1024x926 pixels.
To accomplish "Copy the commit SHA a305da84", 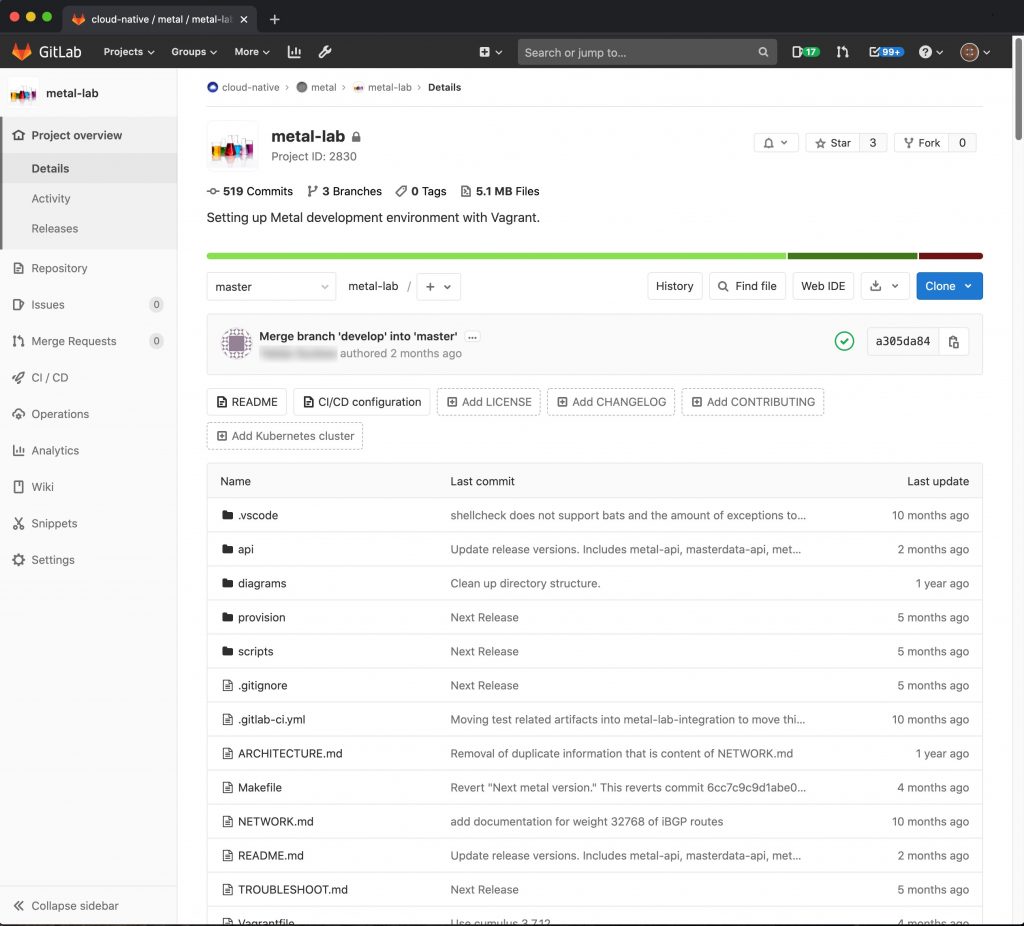I will 953,342.
